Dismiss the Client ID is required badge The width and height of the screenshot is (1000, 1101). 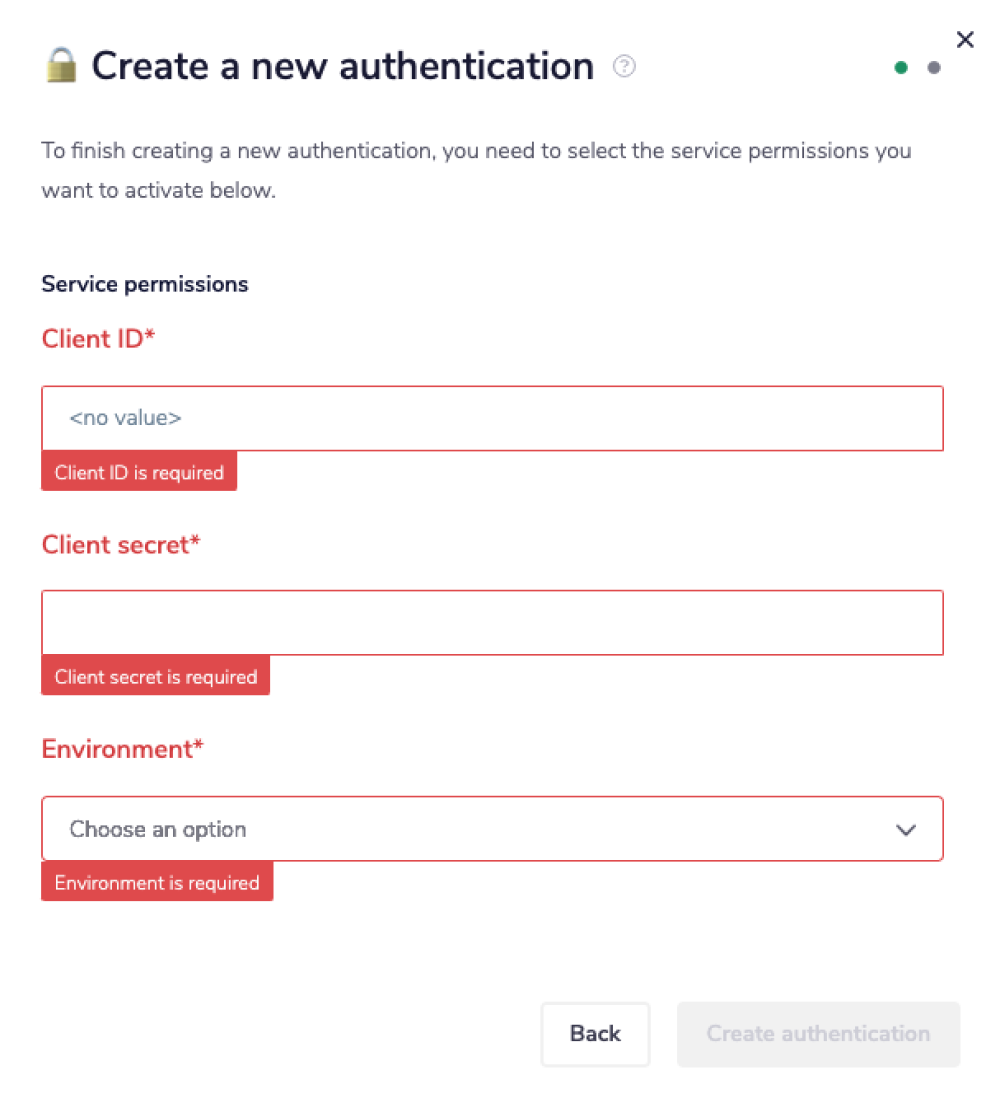139,471
